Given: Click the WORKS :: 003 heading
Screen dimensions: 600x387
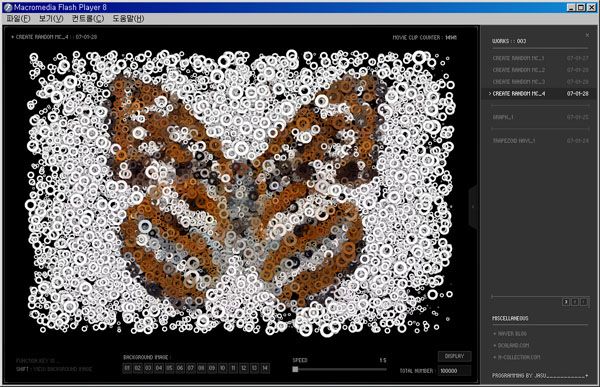Looking at the screenshot, I should click(x=509, y=41).
